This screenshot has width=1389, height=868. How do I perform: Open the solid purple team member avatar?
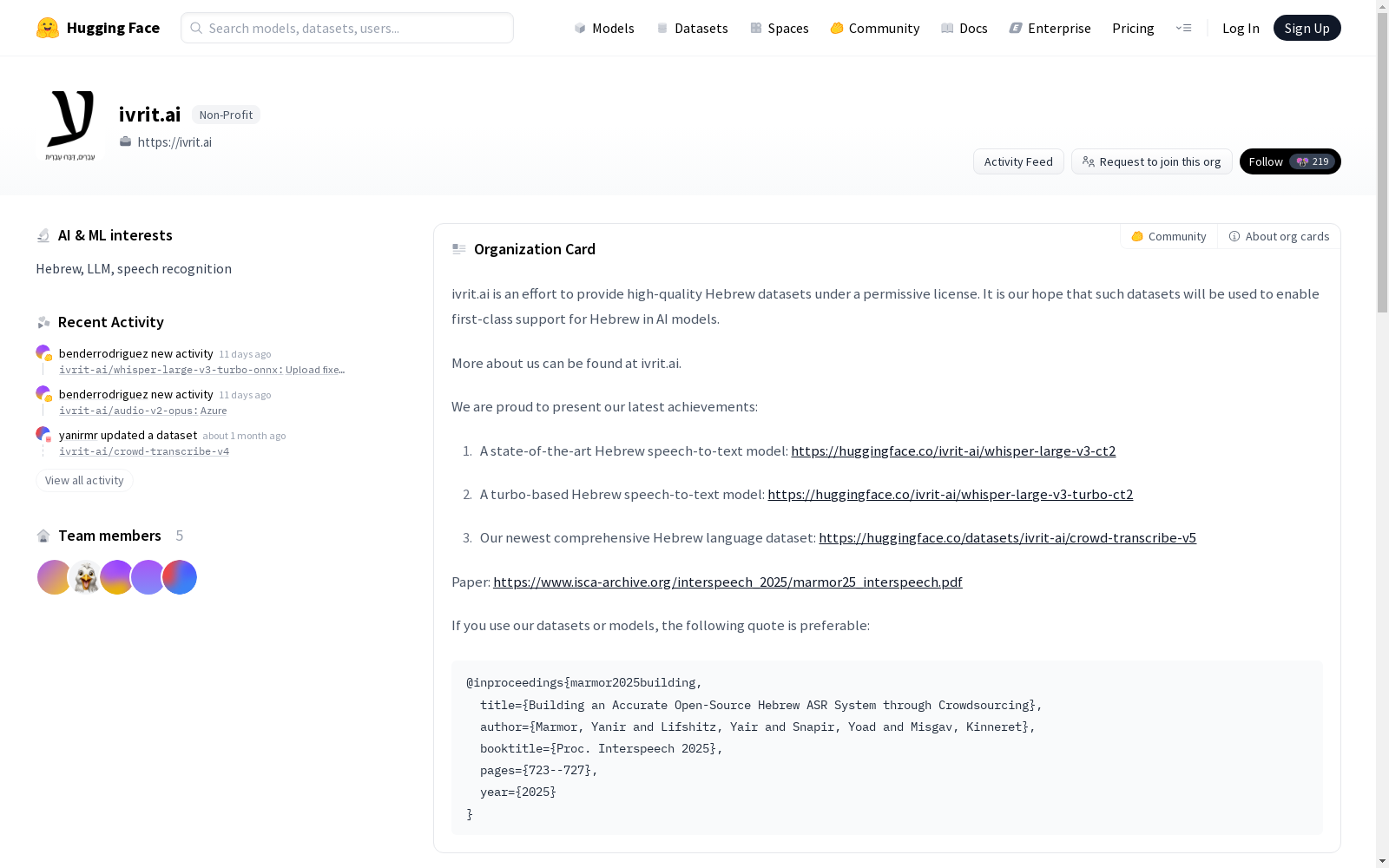point(148,577)
